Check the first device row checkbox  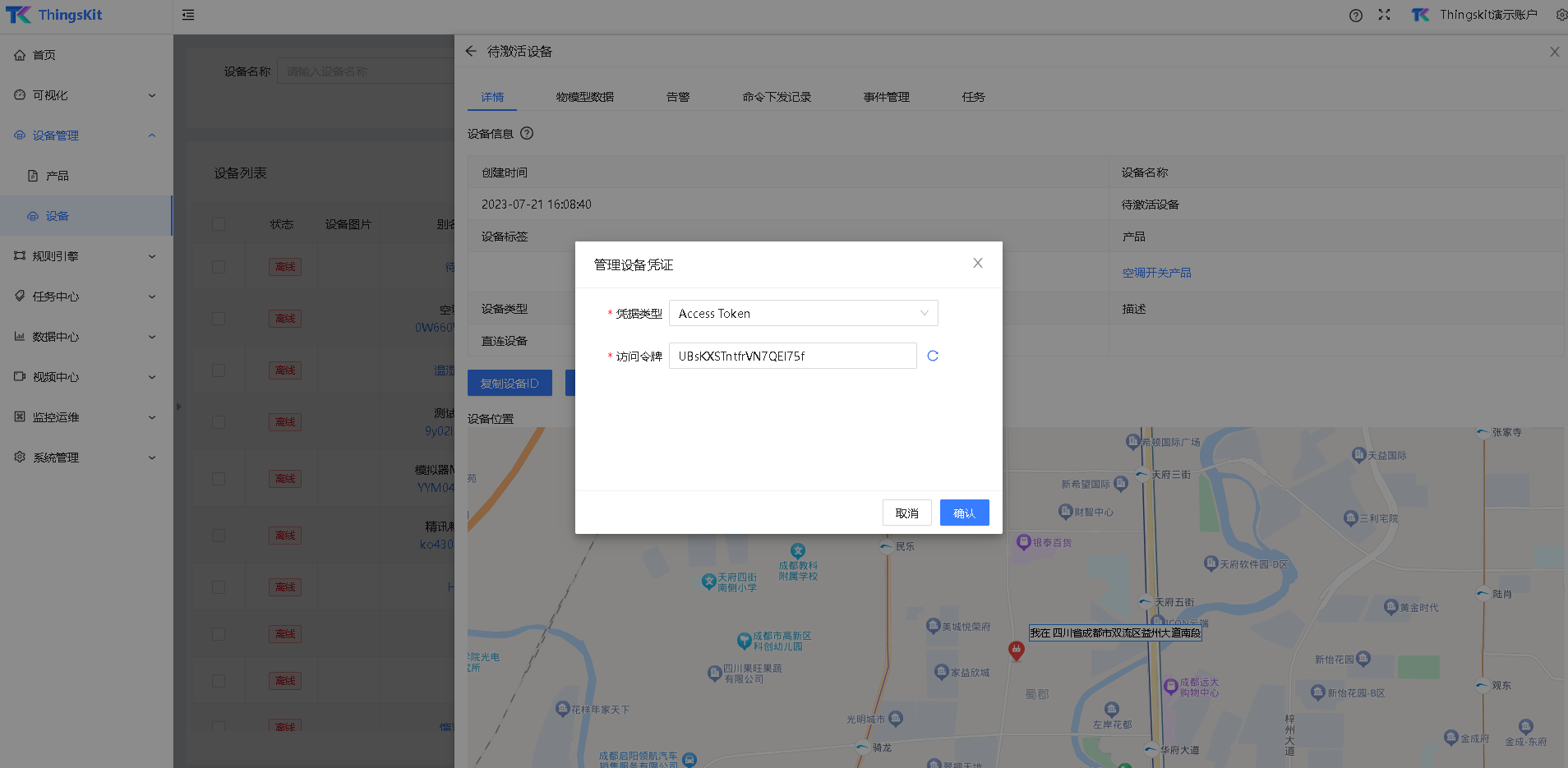tap(219, 267)
